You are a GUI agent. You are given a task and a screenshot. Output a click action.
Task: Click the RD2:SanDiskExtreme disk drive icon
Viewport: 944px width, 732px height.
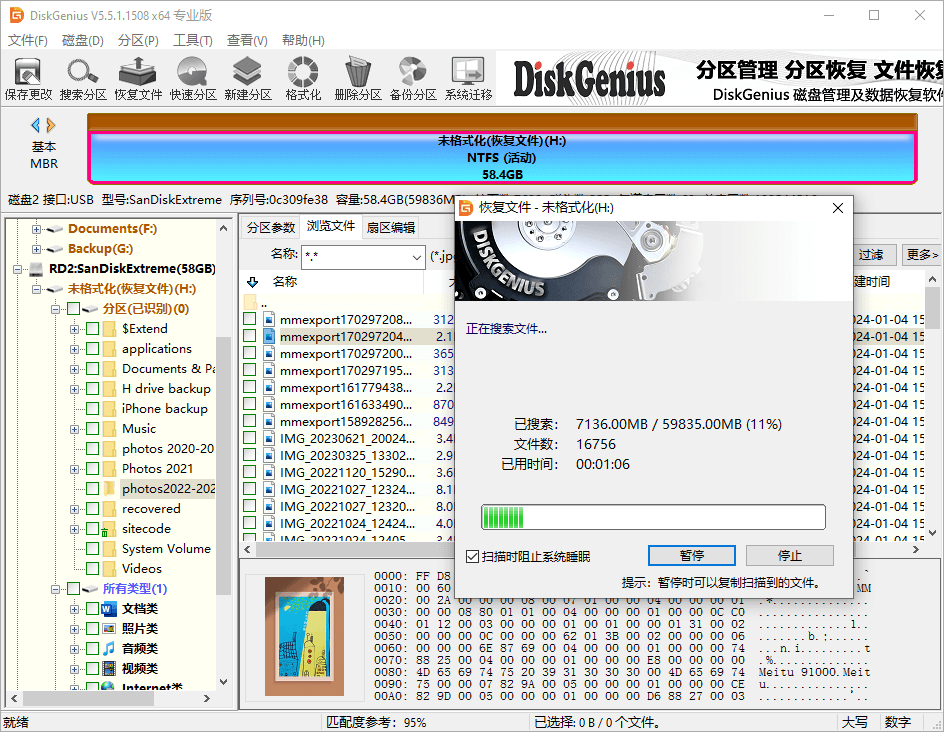click(x=37, y=268)
